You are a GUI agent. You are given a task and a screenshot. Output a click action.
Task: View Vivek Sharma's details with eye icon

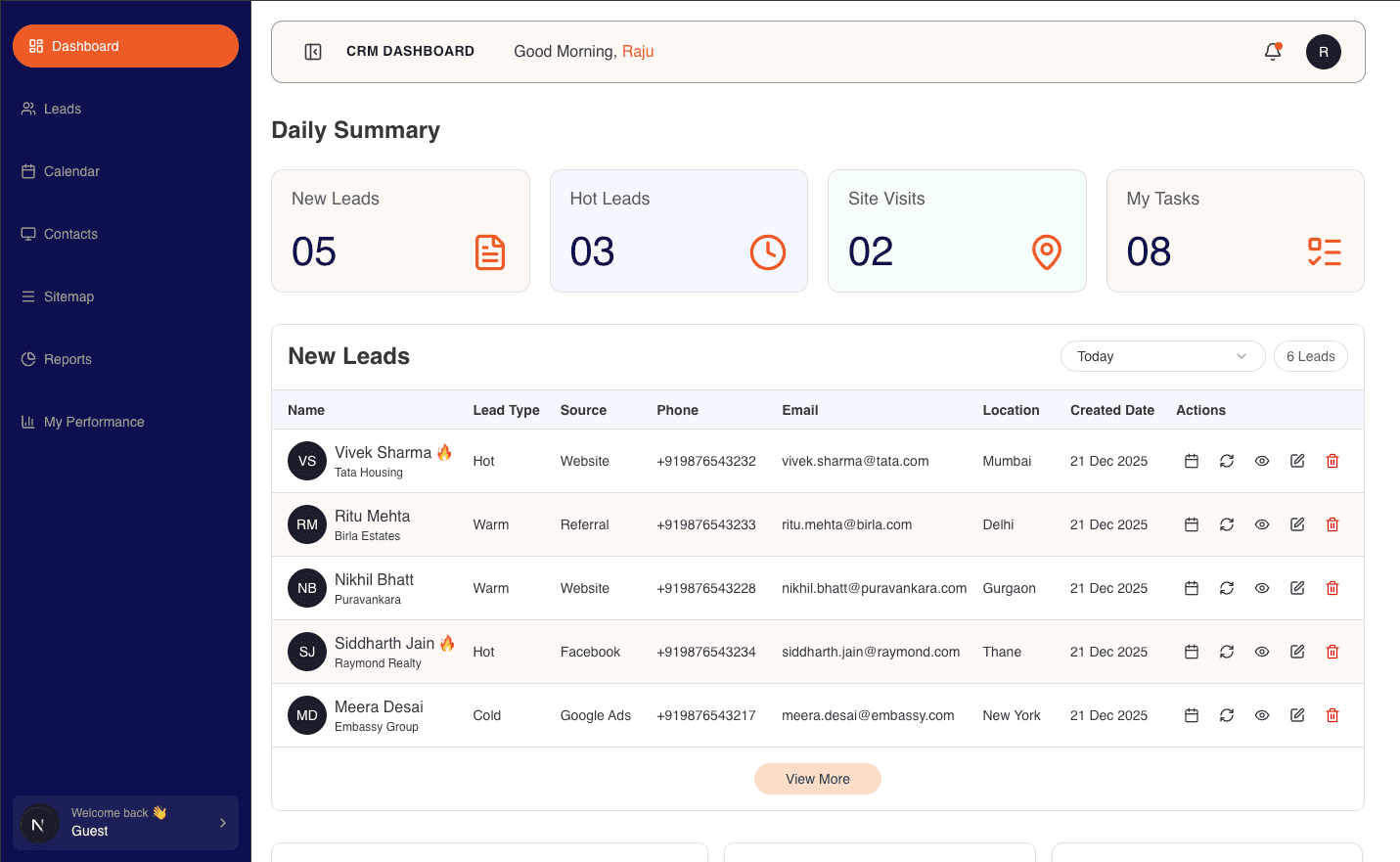[x=1261, y=461]
